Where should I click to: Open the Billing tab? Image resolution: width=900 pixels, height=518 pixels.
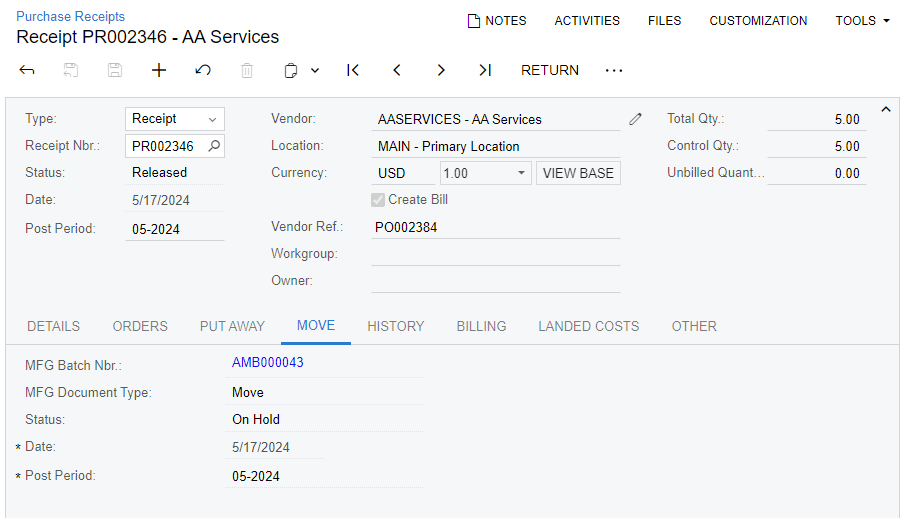(481, 326)
